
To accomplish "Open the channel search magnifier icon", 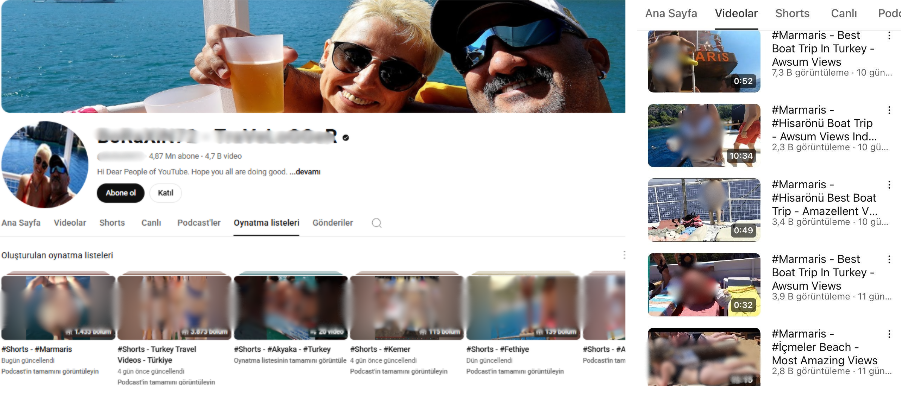I will coord(377,223).
